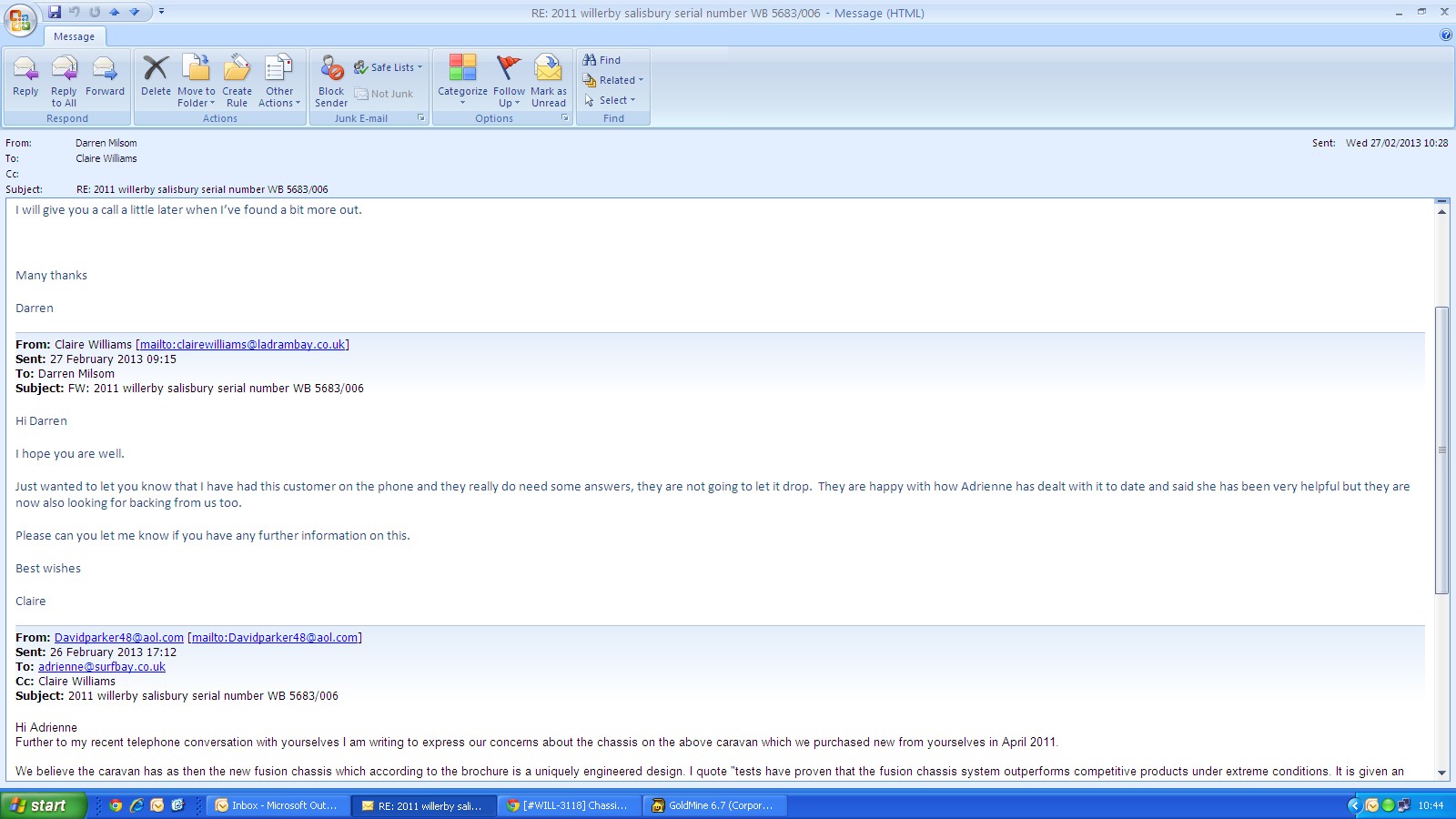The width and height of the screenshot is (1456, 819).
Task: Open the adrienne@surfbay.co.uk email link
Action: [x=102, y=667]
